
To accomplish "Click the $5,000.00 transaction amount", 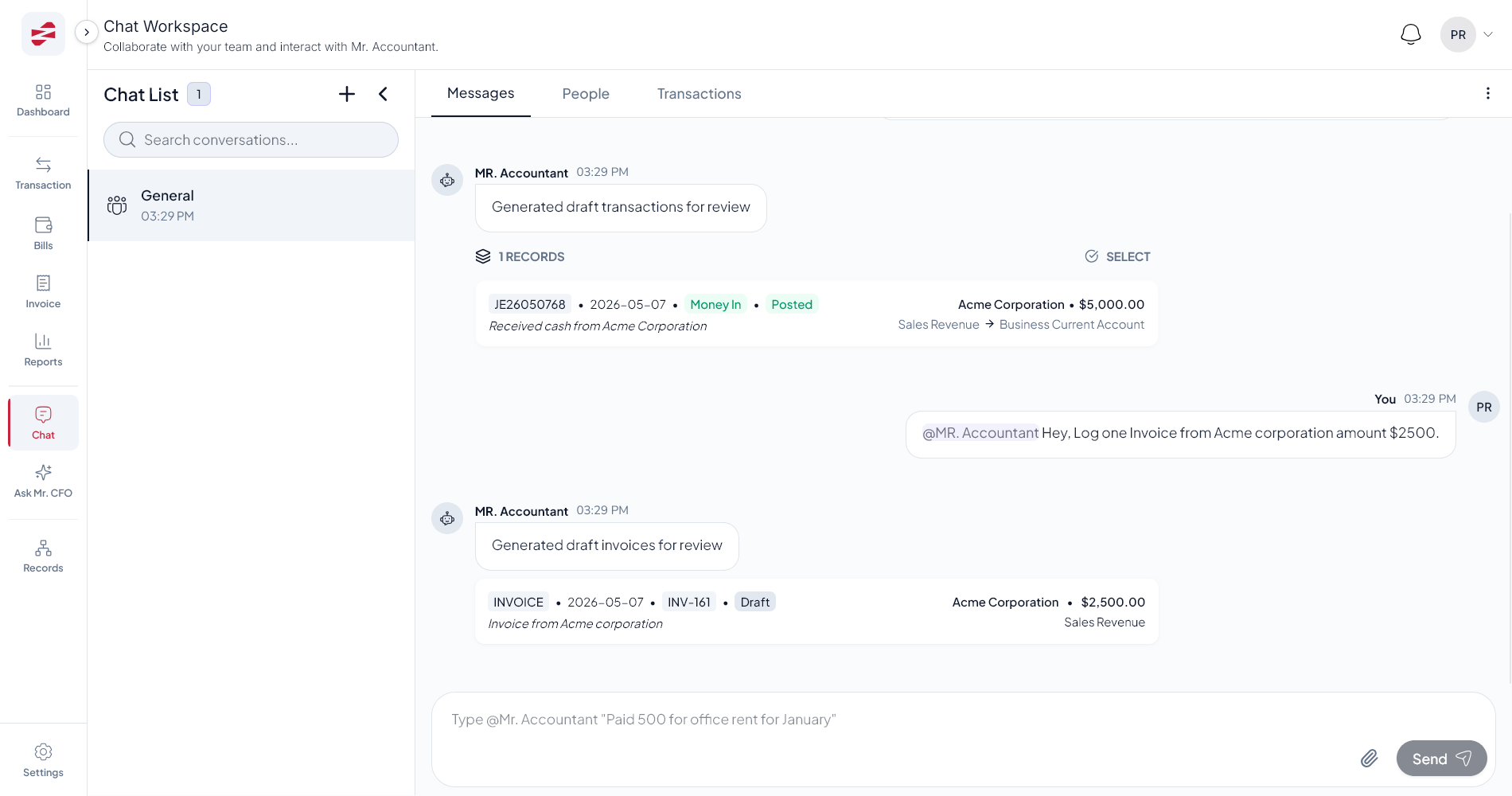I will click(x=1112, y=304).
